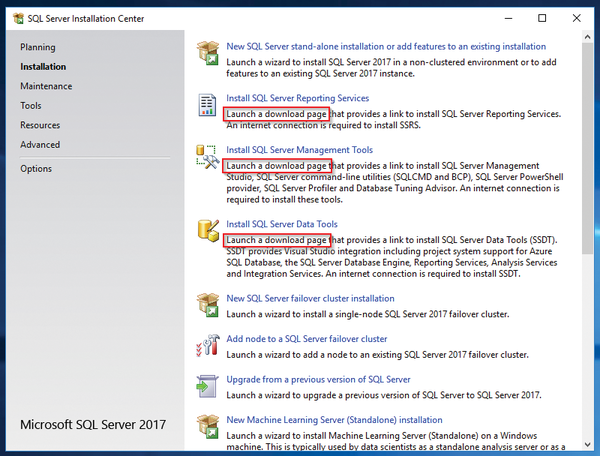Click Add node to a SQL Server failover cluster

pos(307,339)
